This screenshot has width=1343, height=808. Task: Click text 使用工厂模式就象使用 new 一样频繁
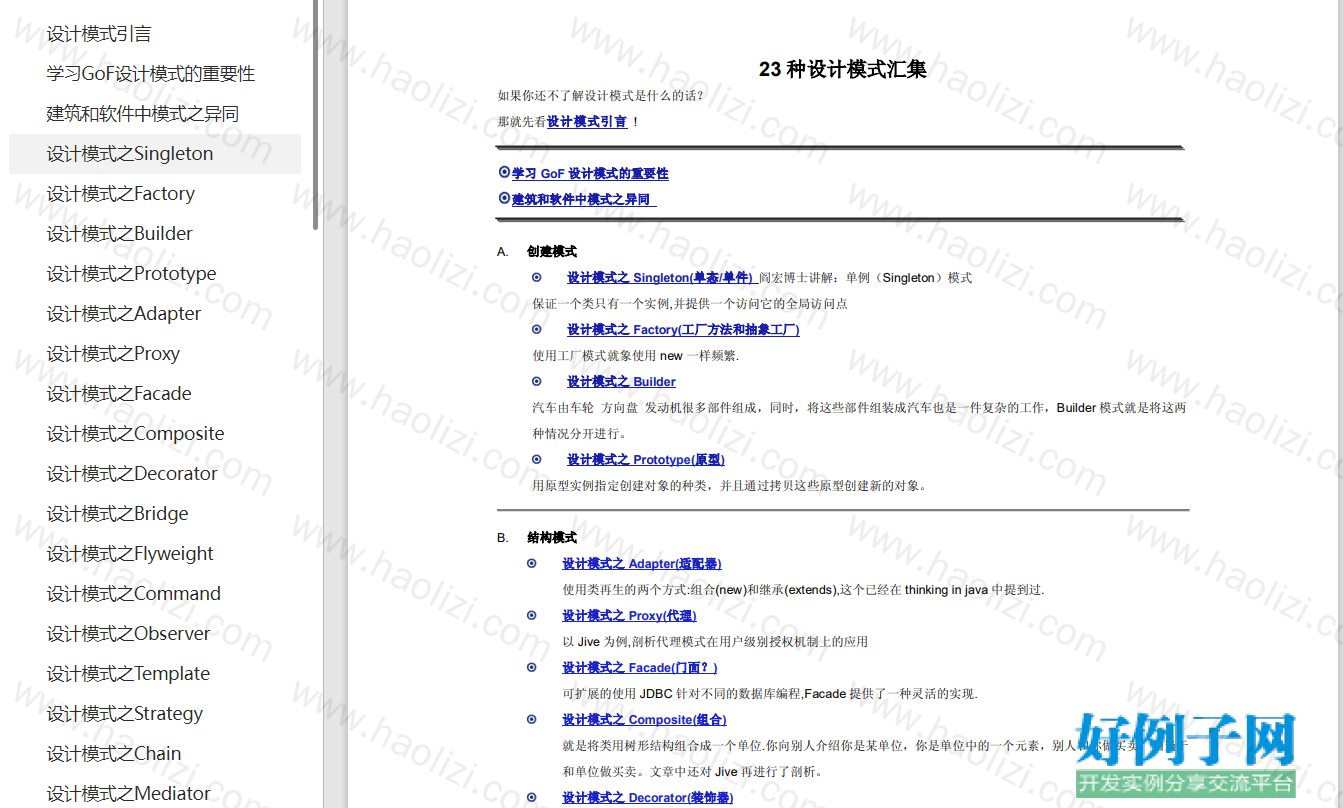[x=635, y=355]
